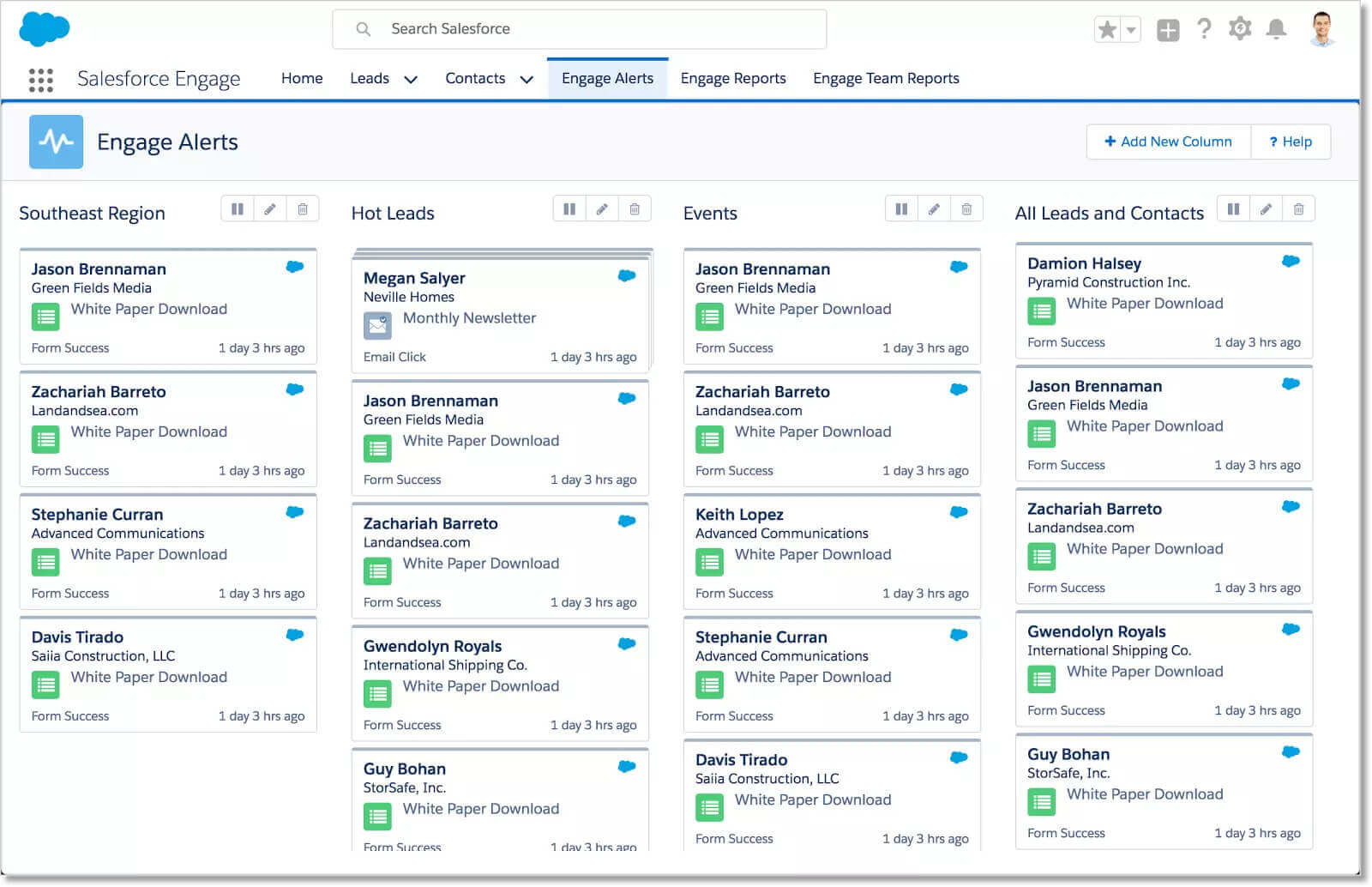The height and width of the screenshot is (887, 1372).
Task: Click the pause icon for Events column
Action: click(x=901, y=209)
